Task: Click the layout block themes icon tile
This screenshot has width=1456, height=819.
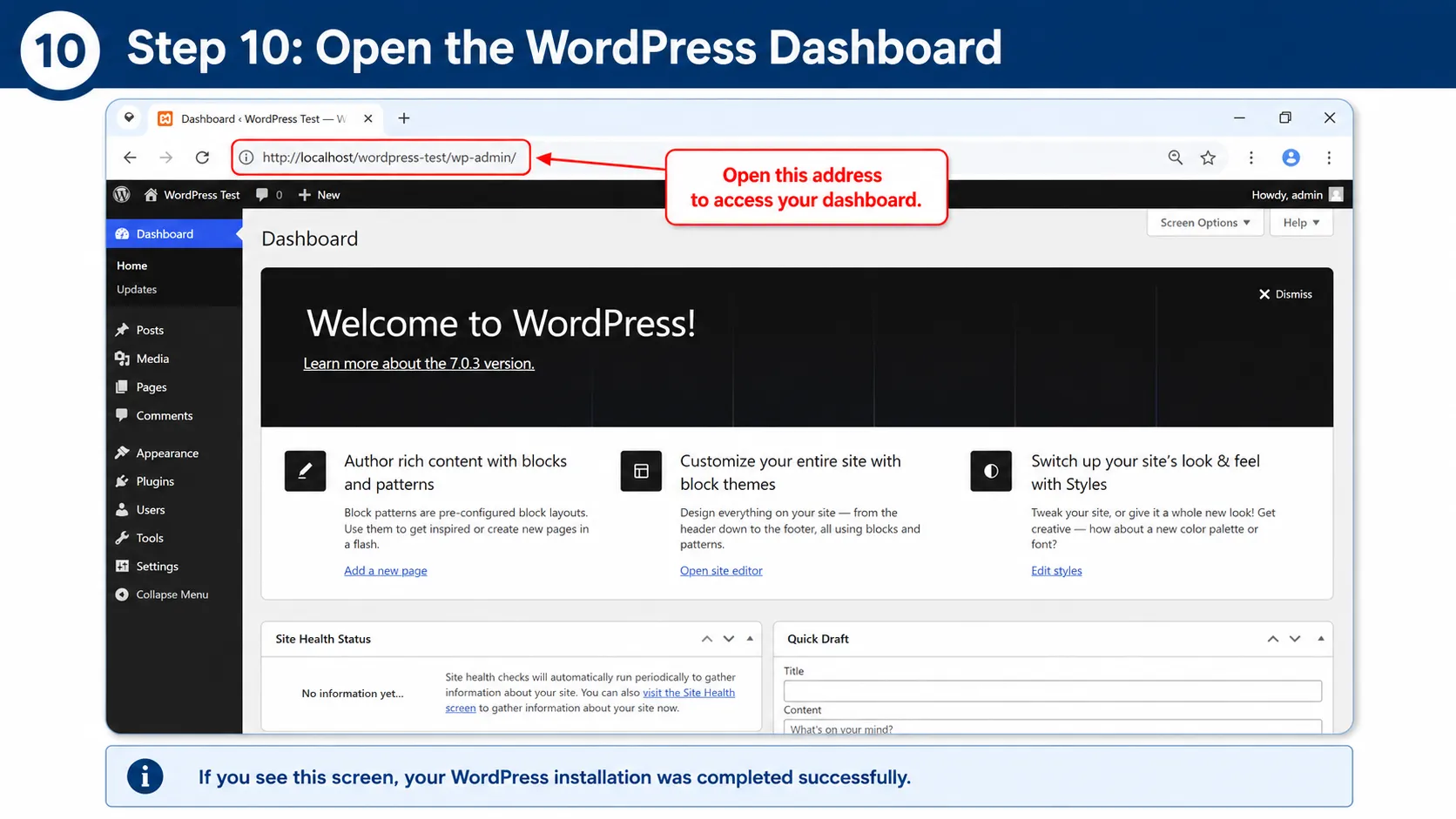Action: pyautogui.click(x=641, y=471)
